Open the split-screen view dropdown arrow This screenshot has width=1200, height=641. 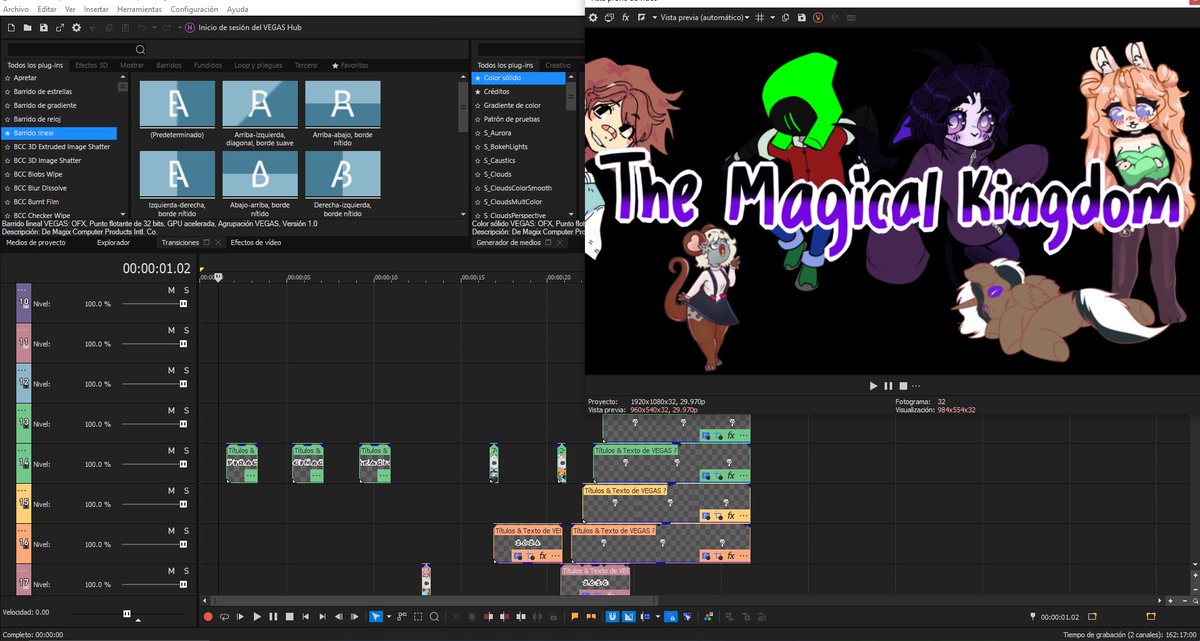(654, 18)
